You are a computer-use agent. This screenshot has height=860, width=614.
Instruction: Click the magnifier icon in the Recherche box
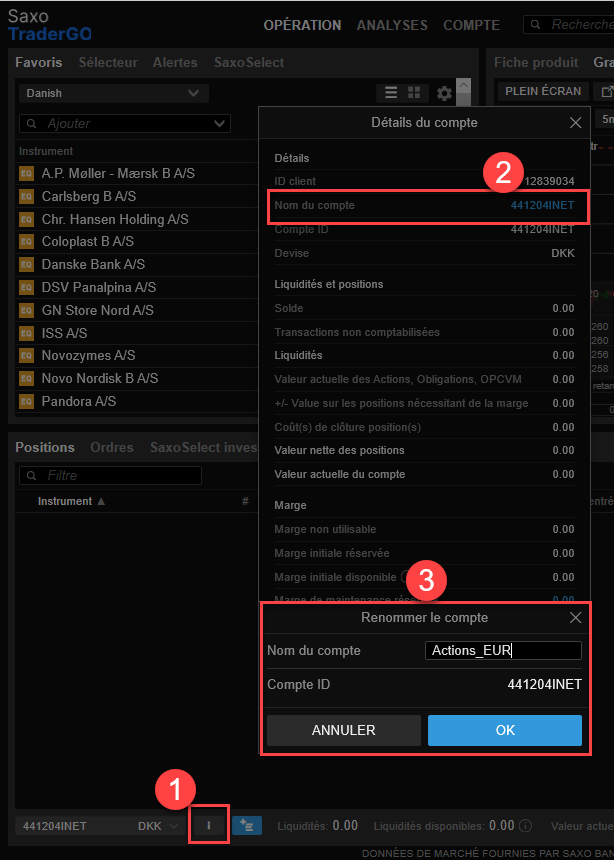coord(536,25)
